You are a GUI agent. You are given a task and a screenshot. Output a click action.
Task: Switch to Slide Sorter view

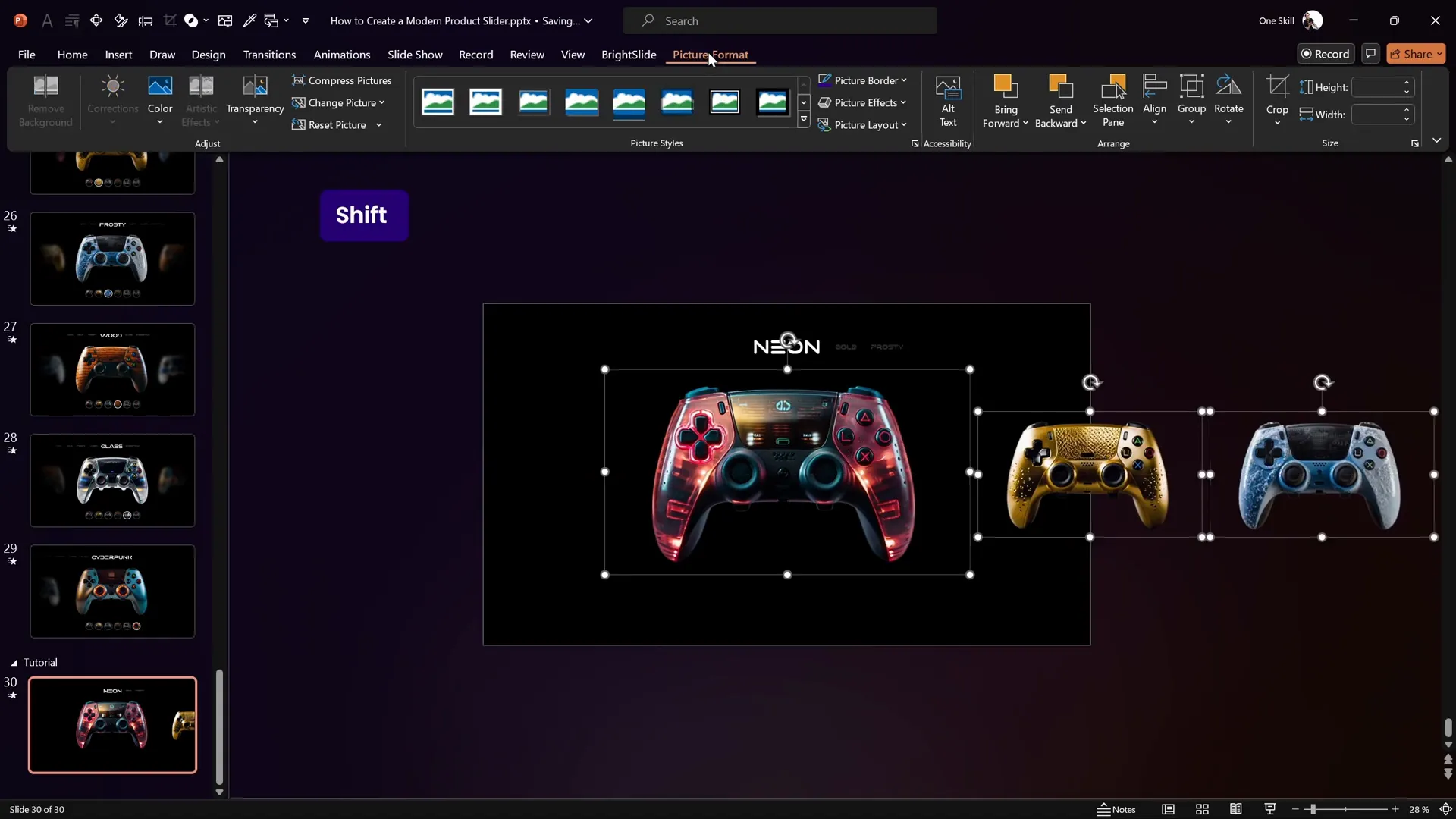(1202, 809)
